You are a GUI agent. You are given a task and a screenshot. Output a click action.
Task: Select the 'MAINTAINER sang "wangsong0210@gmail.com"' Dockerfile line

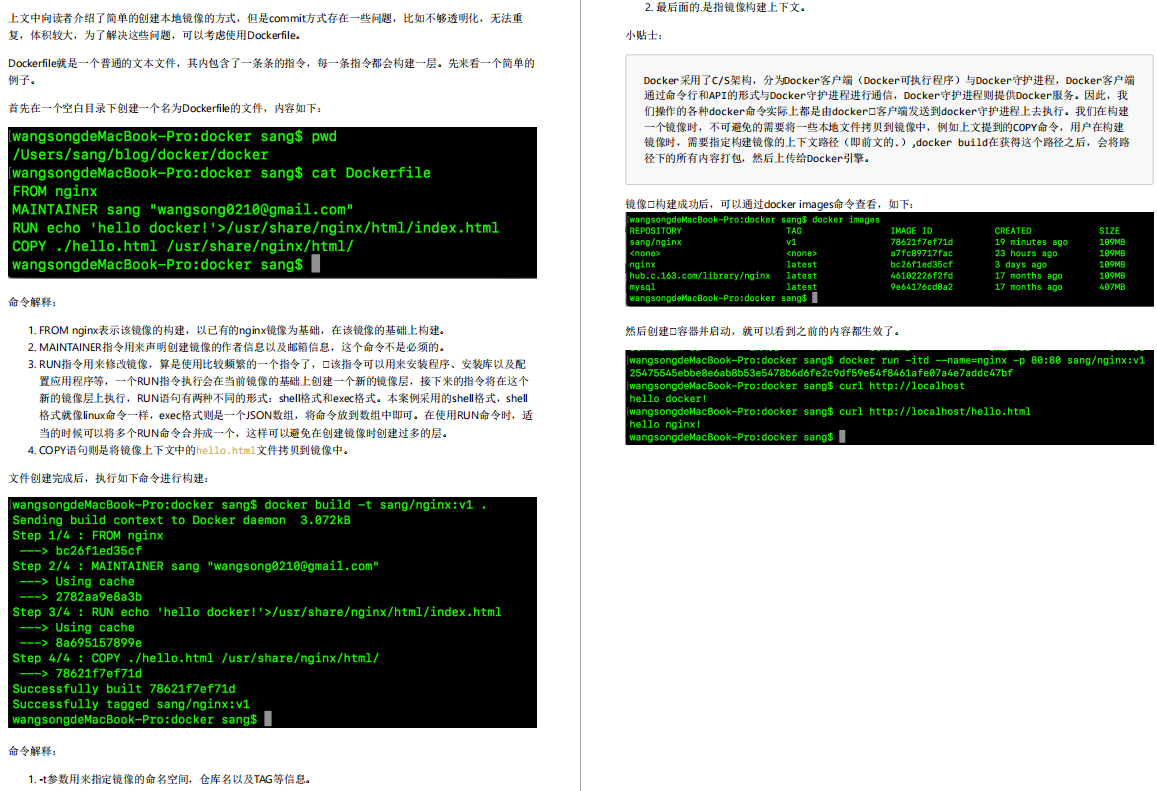coord(182,210)
